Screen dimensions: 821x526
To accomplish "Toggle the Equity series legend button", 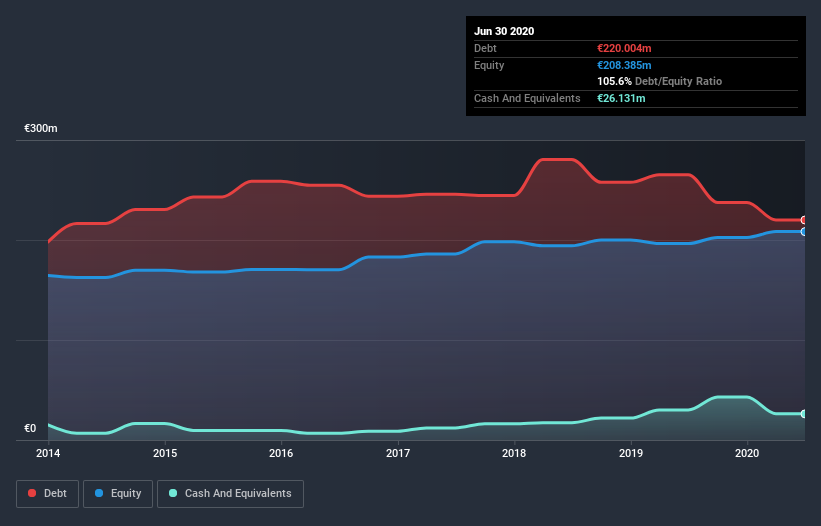I will [118, 494].
